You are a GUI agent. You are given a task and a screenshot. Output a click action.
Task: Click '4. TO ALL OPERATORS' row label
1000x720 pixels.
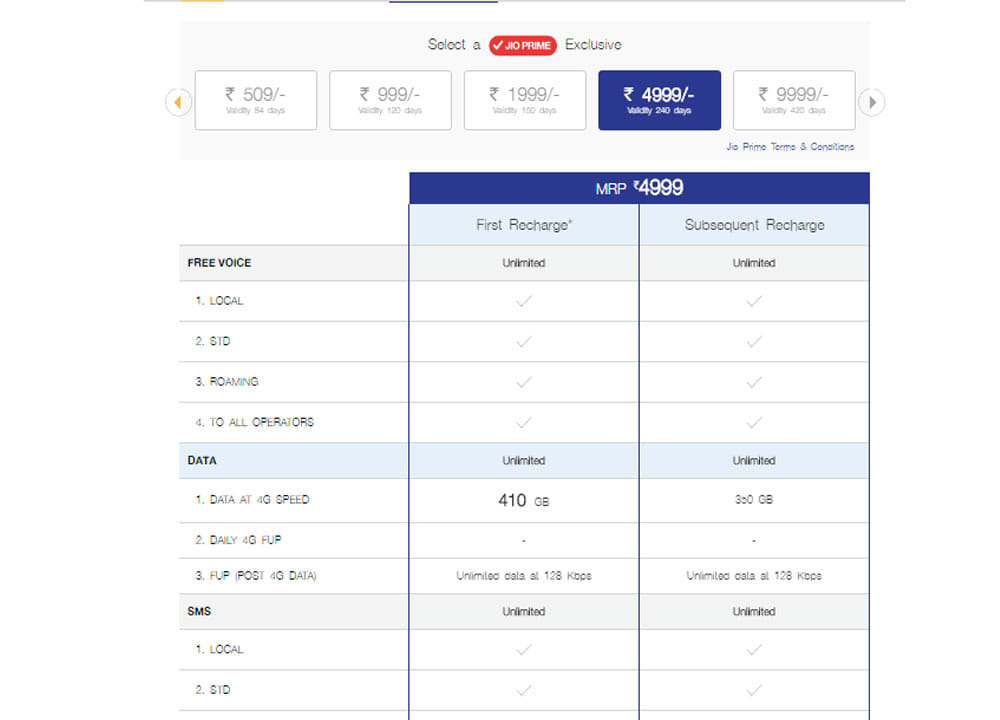tap(254, 422)
